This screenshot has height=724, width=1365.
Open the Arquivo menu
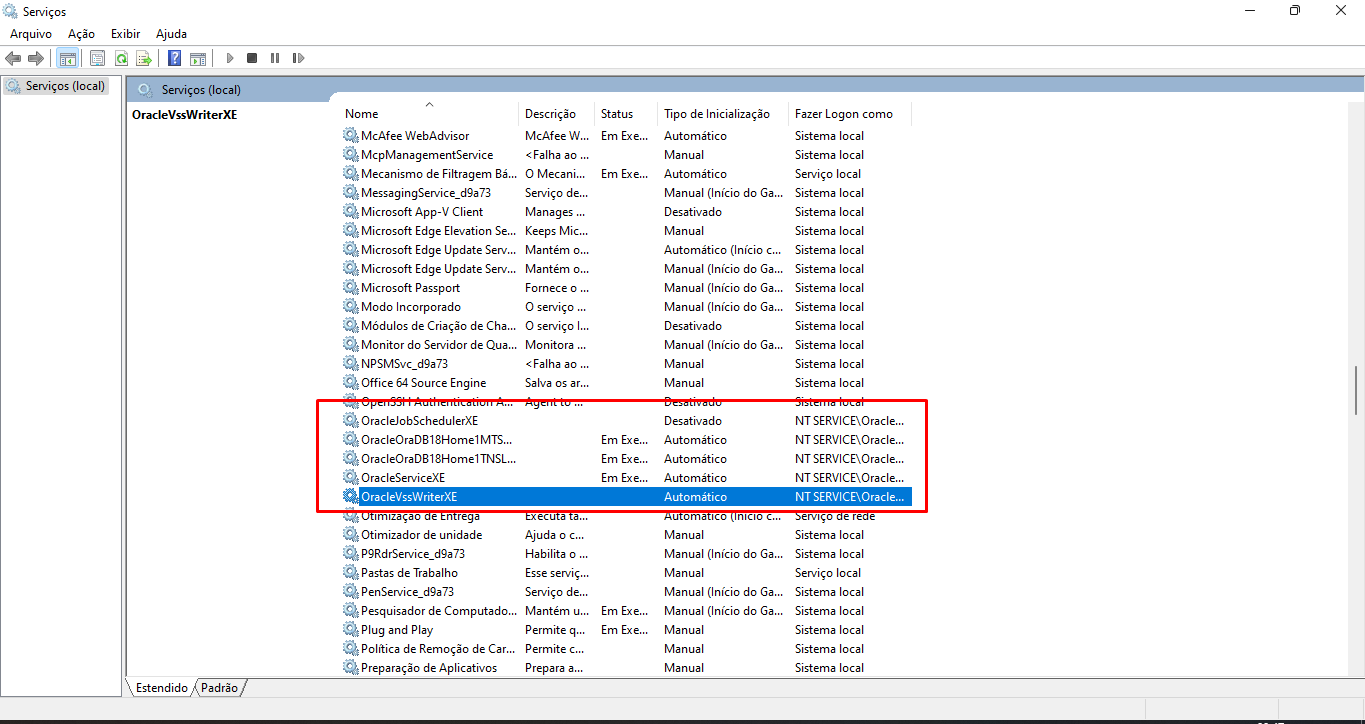[31, 34]
